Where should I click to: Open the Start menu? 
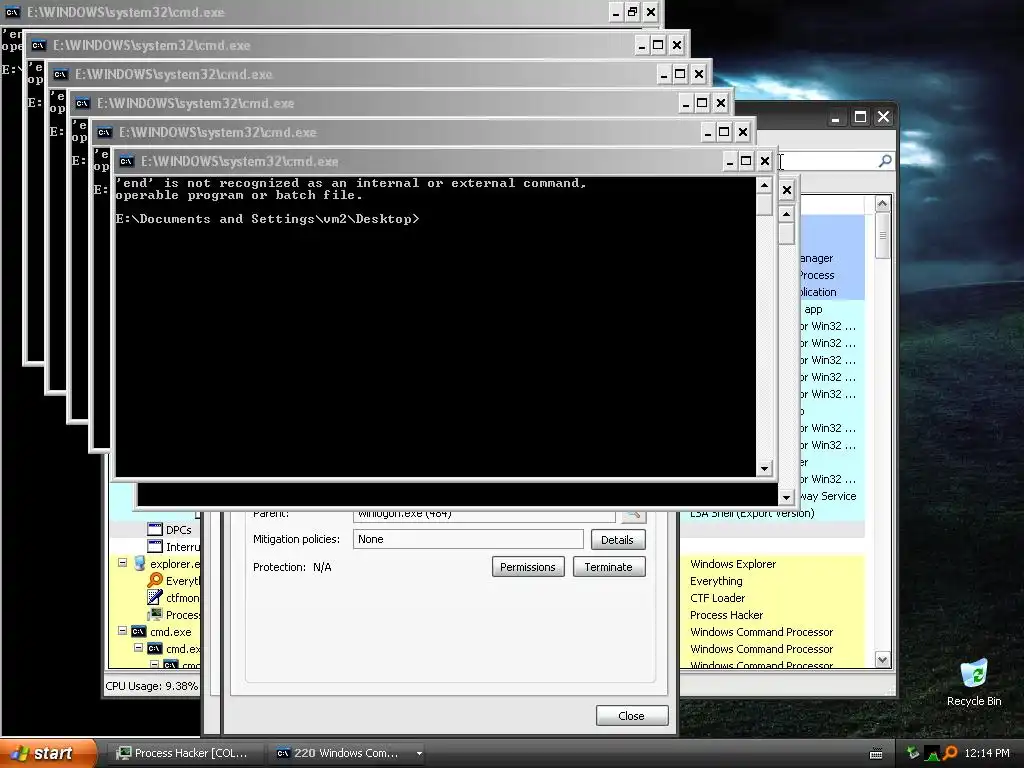click(48, 753)
